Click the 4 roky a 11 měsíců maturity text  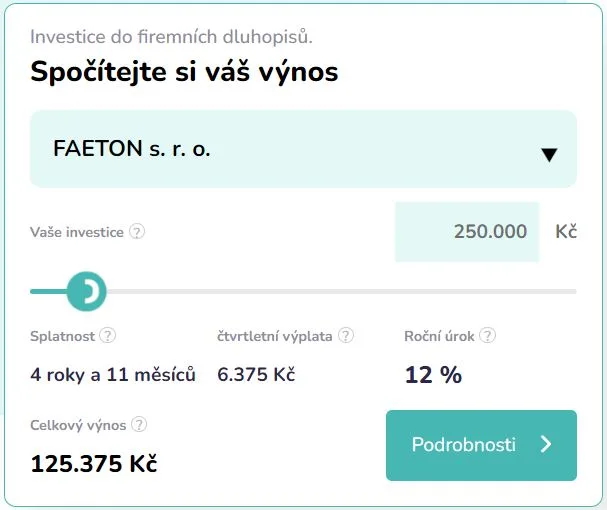(x=113, y=375)
